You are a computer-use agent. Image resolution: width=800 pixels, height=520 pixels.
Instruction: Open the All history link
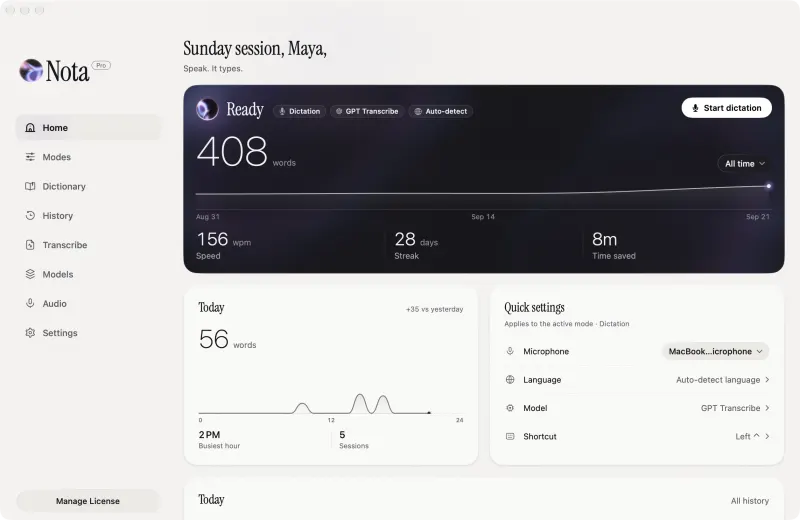(749, 501)
